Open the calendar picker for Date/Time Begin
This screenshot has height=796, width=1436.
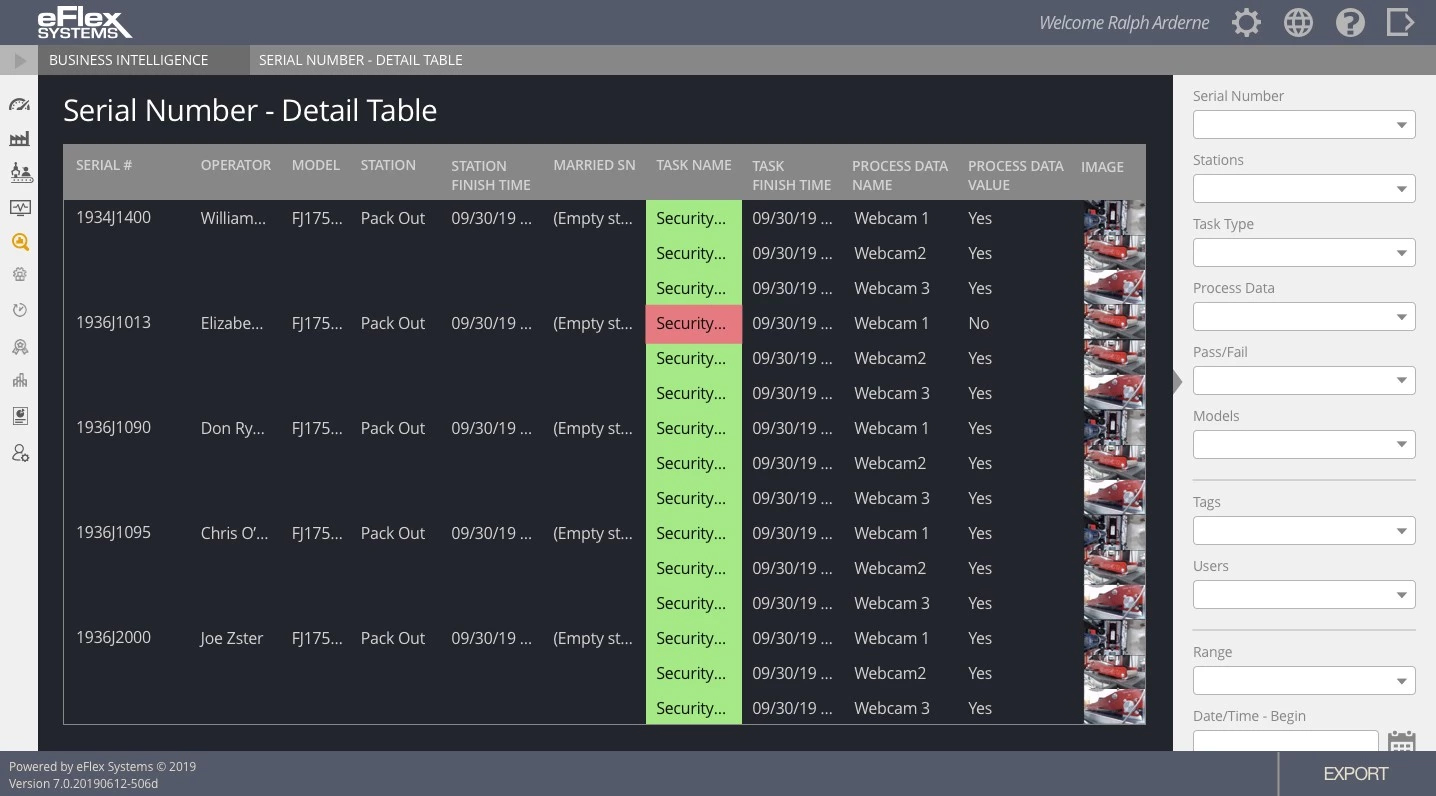[1401, 741]
